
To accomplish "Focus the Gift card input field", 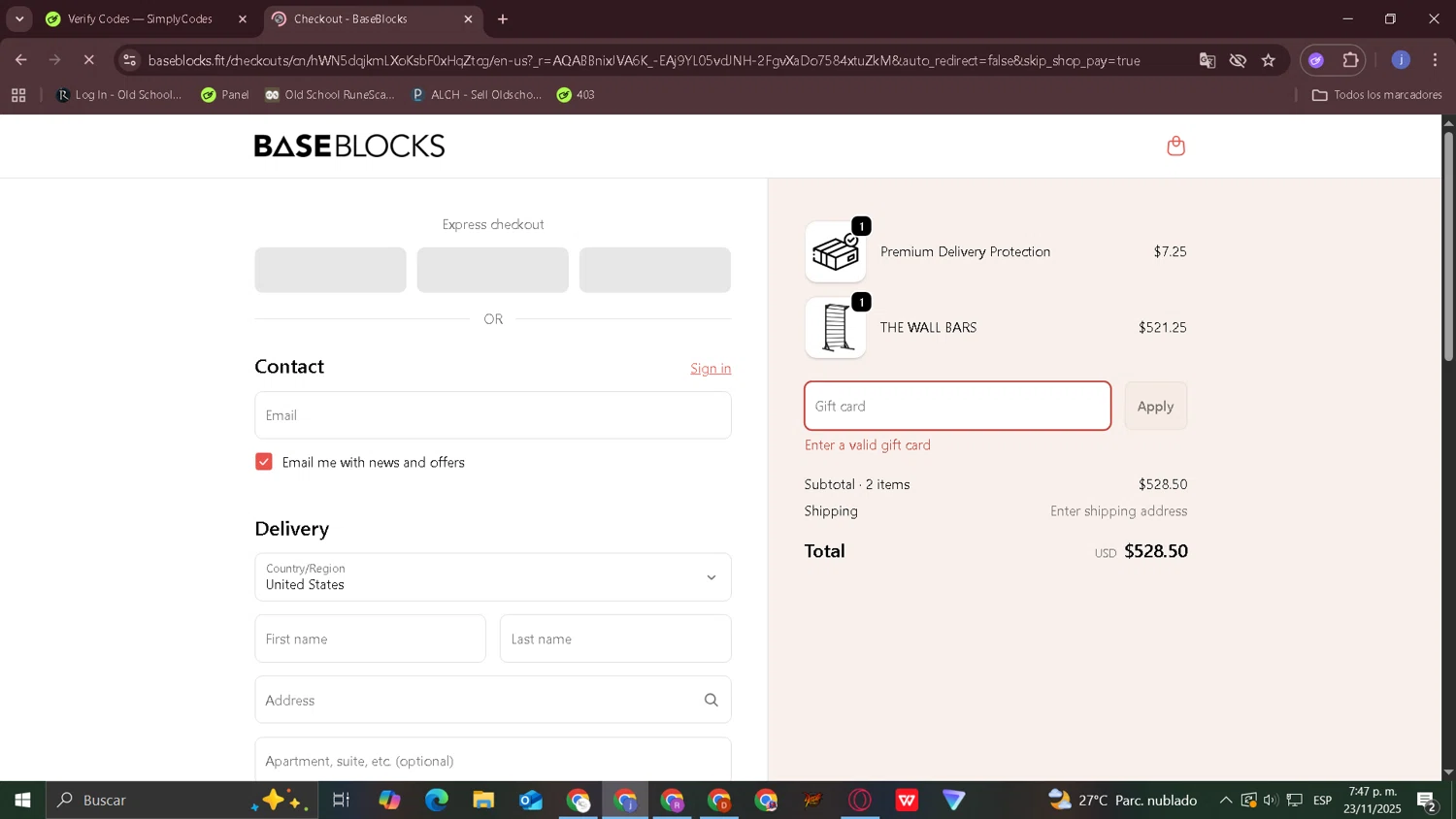I will tap(957, 407).
